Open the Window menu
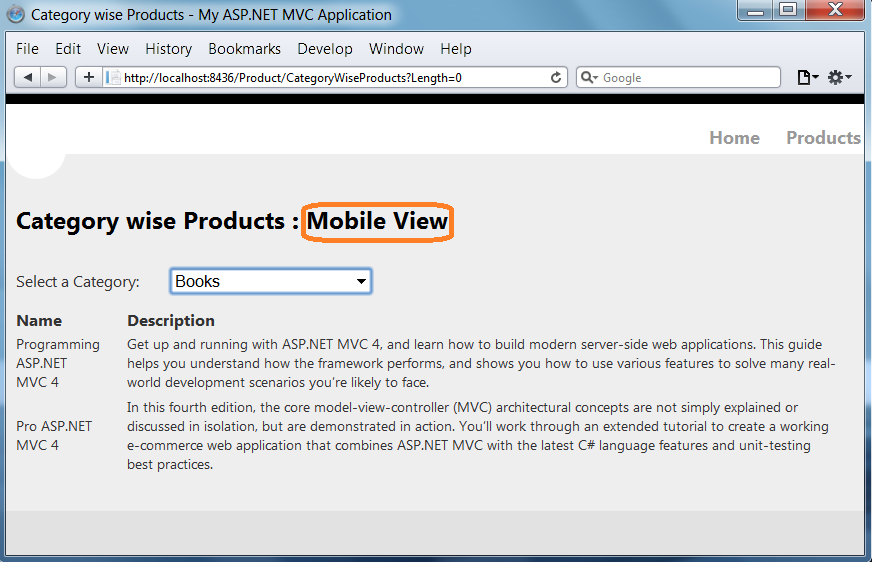This screenshot has width=872, height=562. [396, 49]
